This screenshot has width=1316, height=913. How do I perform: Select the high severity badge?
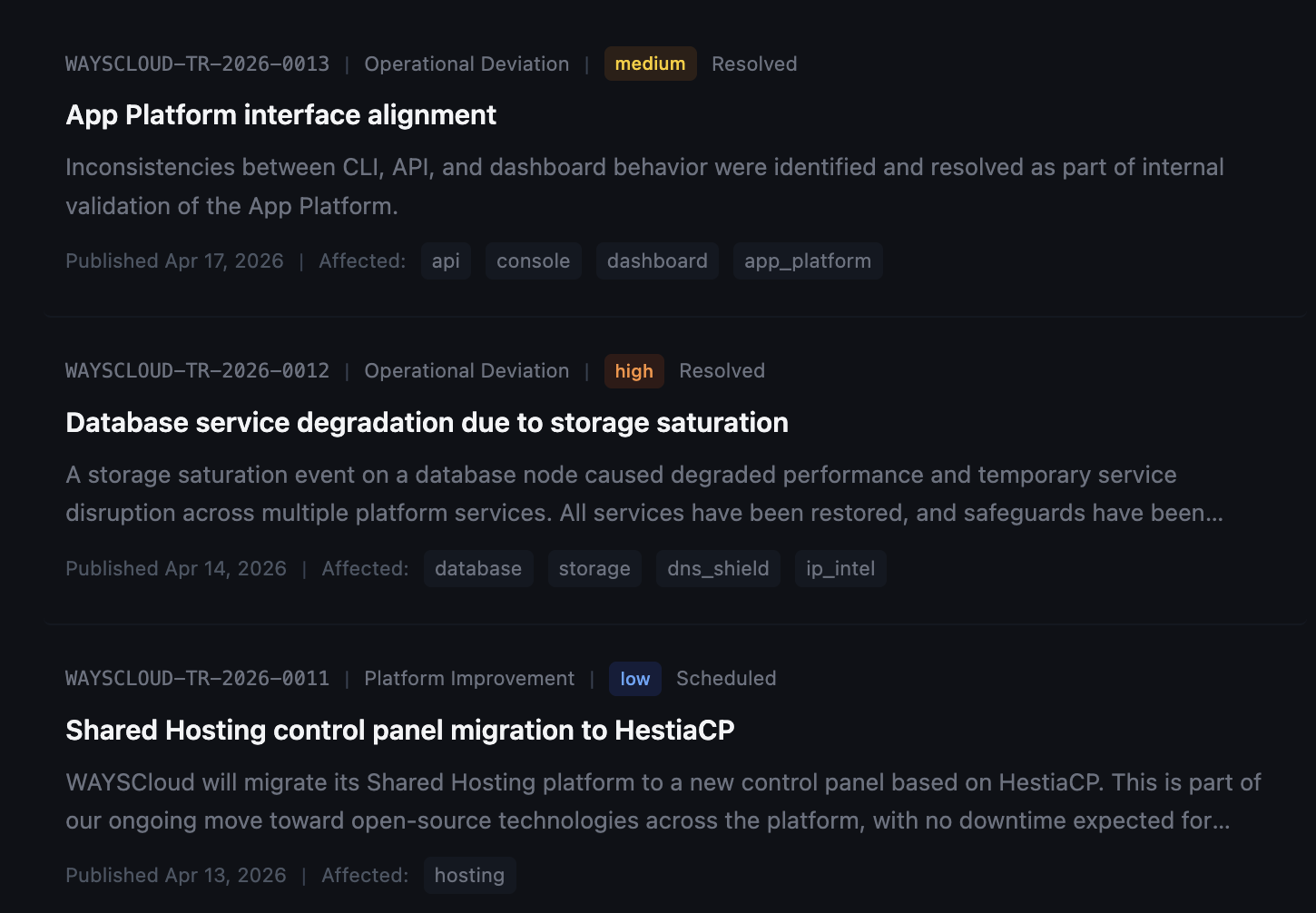[x=633, y=370]
